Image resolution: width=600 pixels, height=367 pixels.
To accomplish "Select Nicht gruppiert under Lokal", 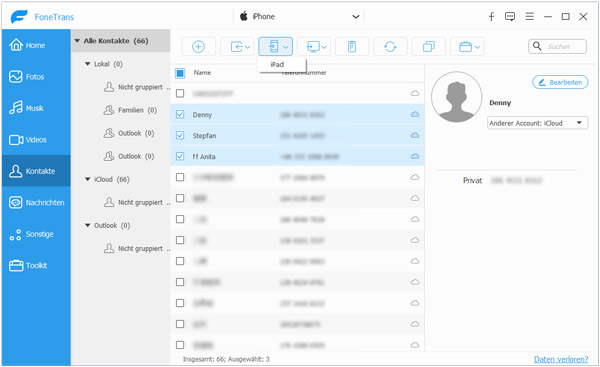I will (x=137, y=87).
